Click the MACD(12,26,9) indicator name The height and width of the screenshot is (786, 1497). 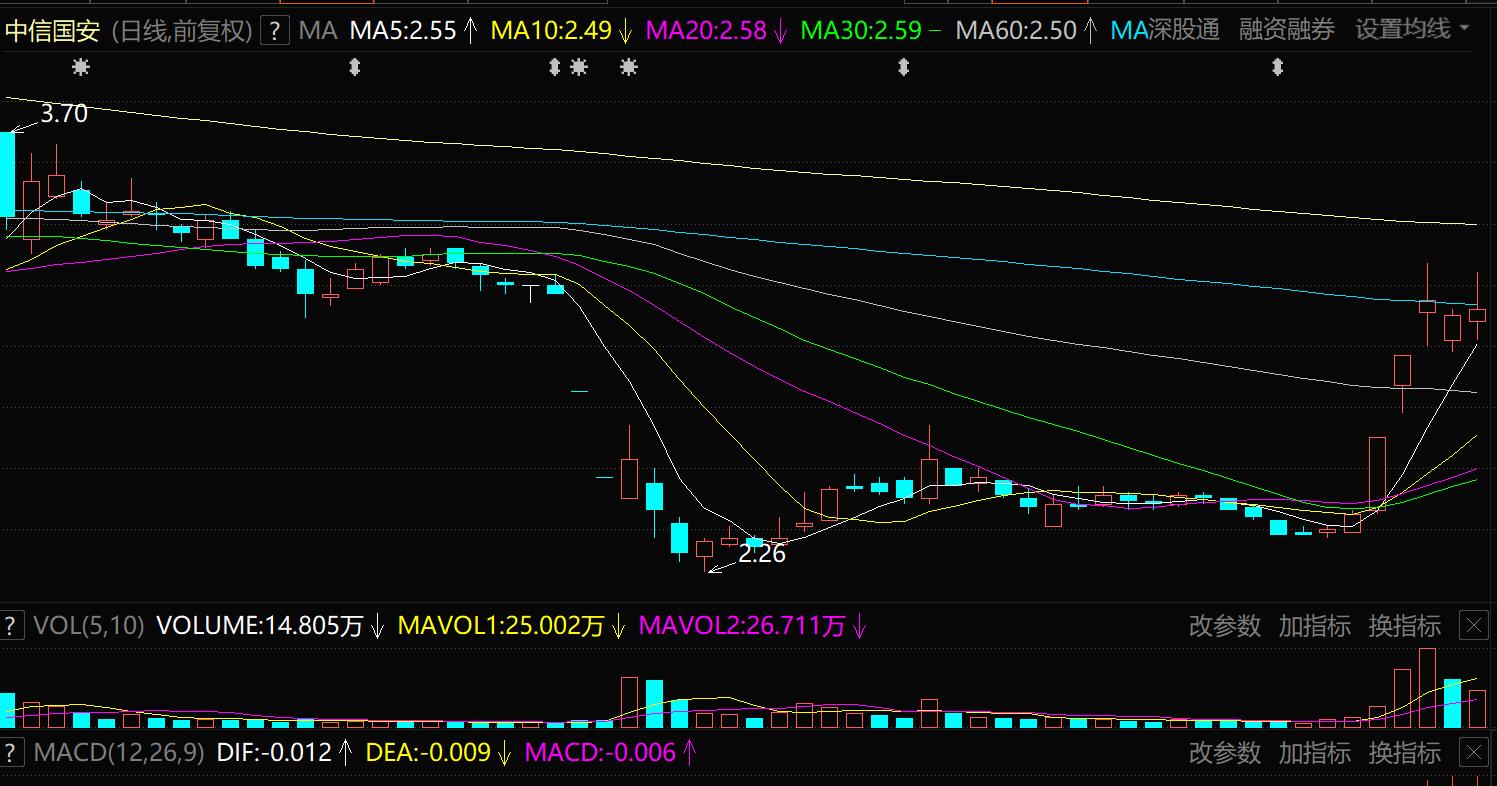(x=120, y=752)
